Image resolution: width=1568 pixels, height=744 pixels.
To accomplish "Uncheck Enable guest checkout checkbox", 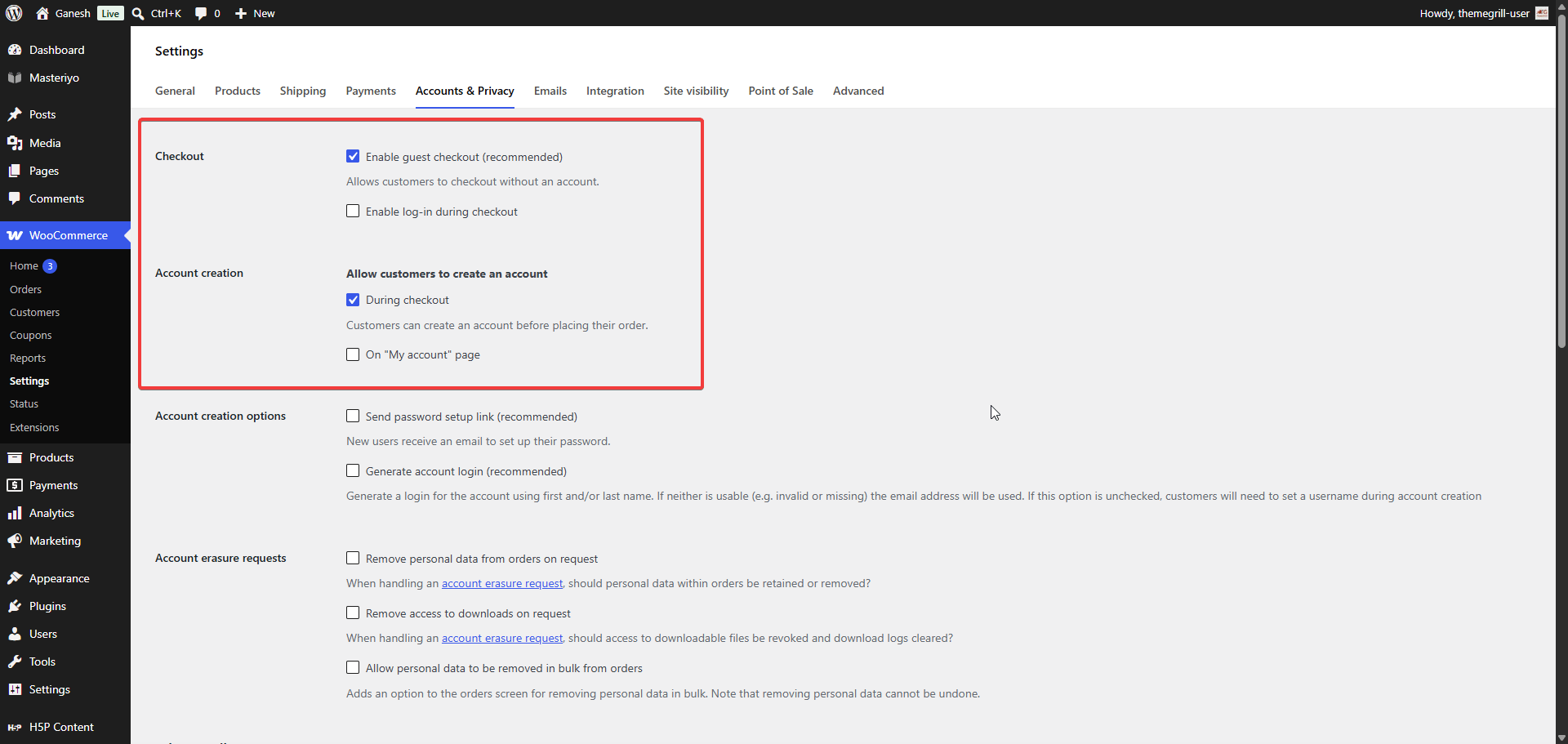I will coord(353,156).
